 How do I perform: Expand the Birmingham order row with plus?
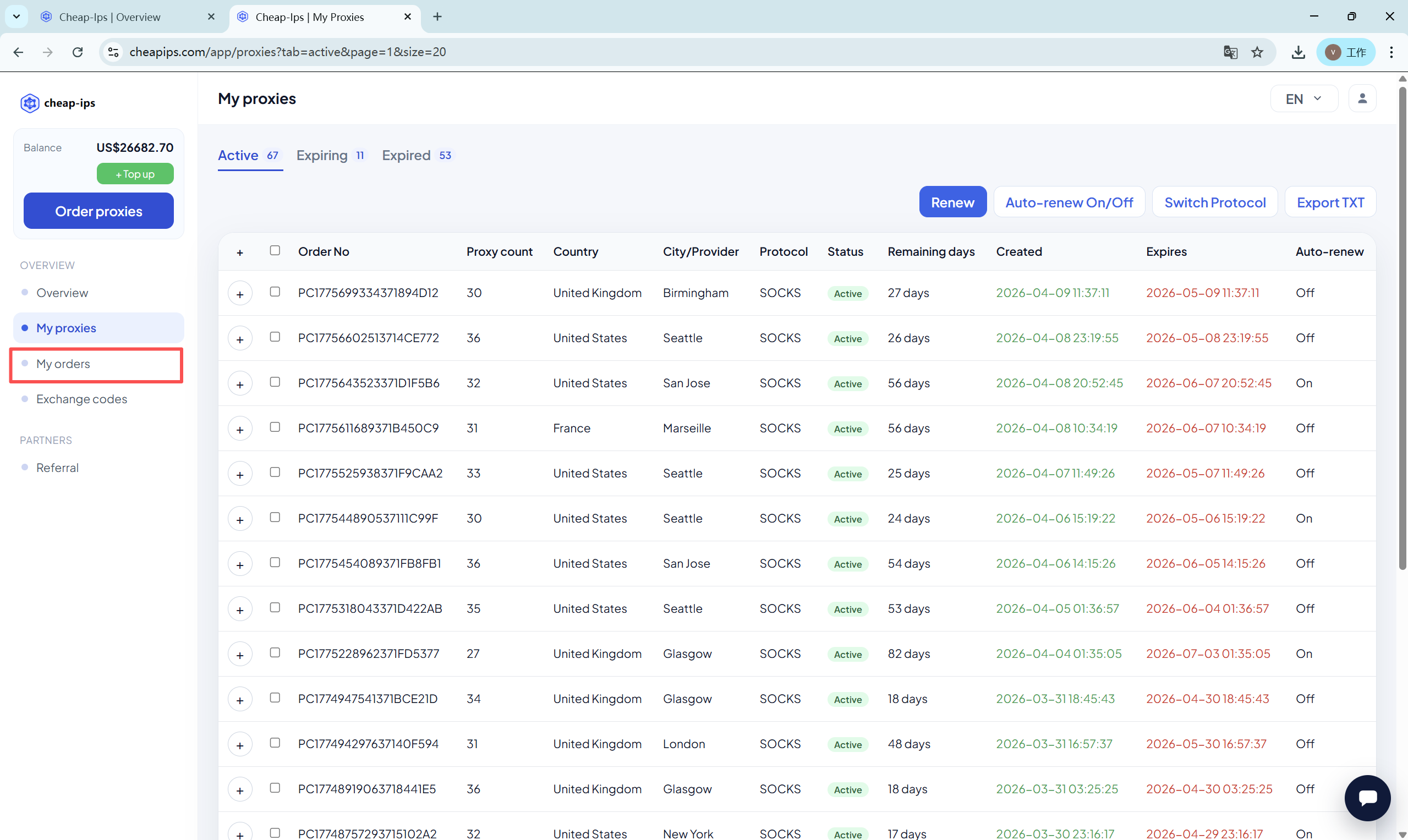[240, 294]
